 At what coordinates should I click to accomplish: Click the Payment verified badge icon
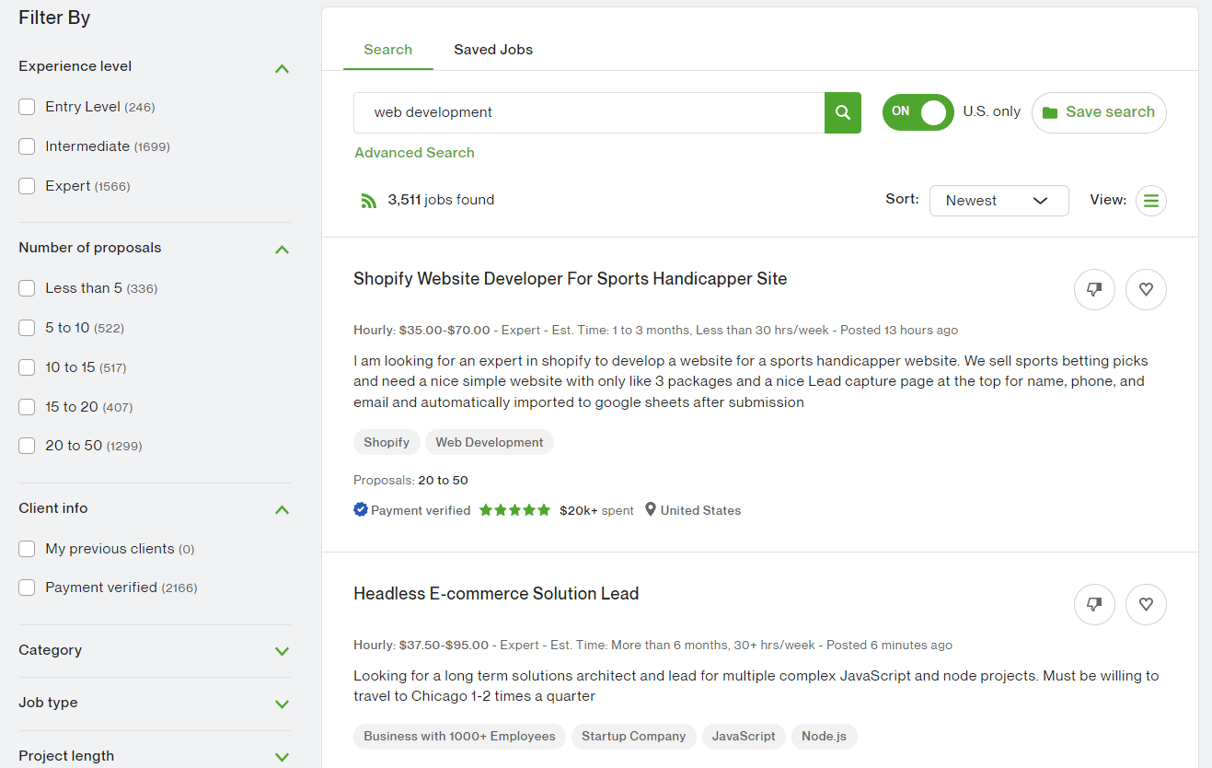point(360,510)
